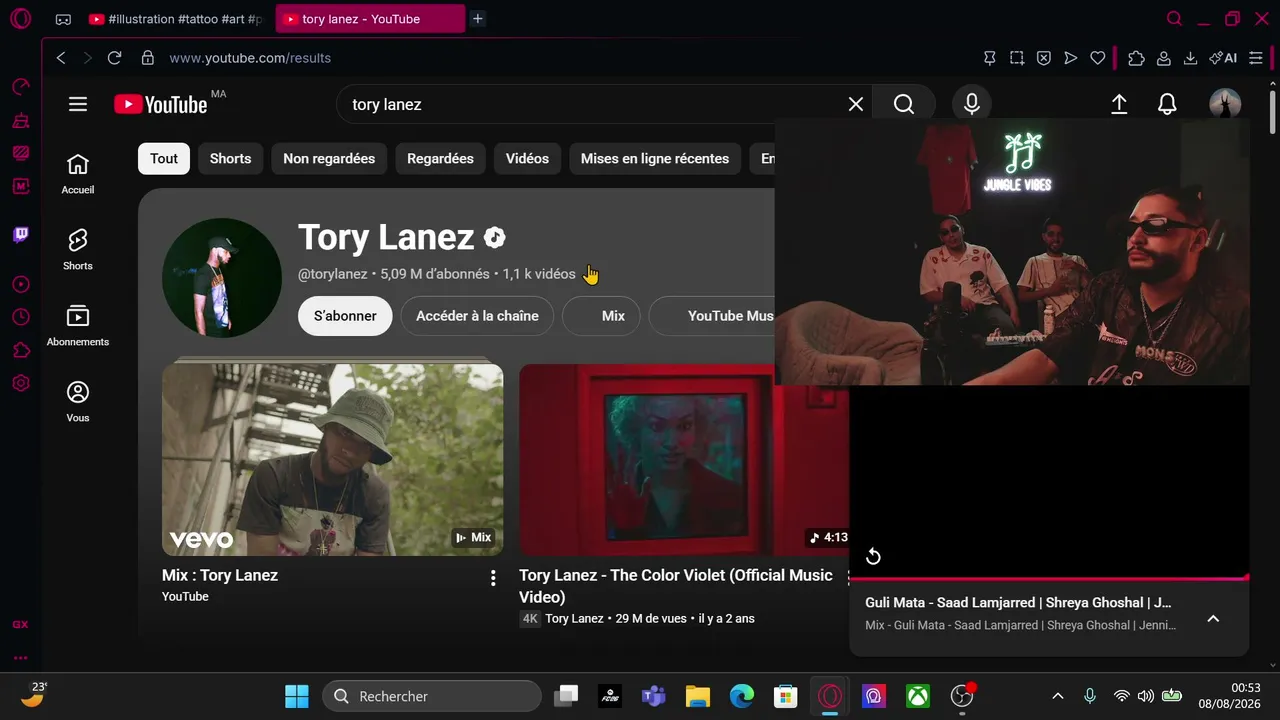The width and height of the screenshot is (1280, 720).
Task: Open YouTube guide hamburger menu
Action: (78, 104)
